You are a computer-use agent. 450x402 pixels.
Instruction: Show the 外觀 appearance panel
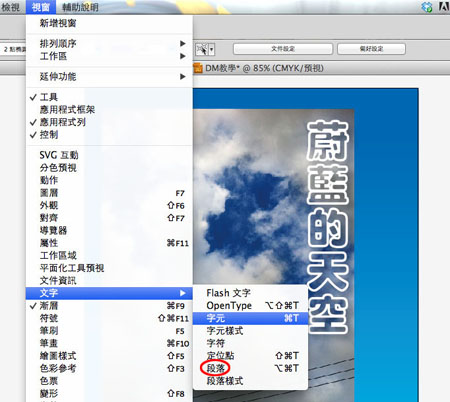[109, 205]
